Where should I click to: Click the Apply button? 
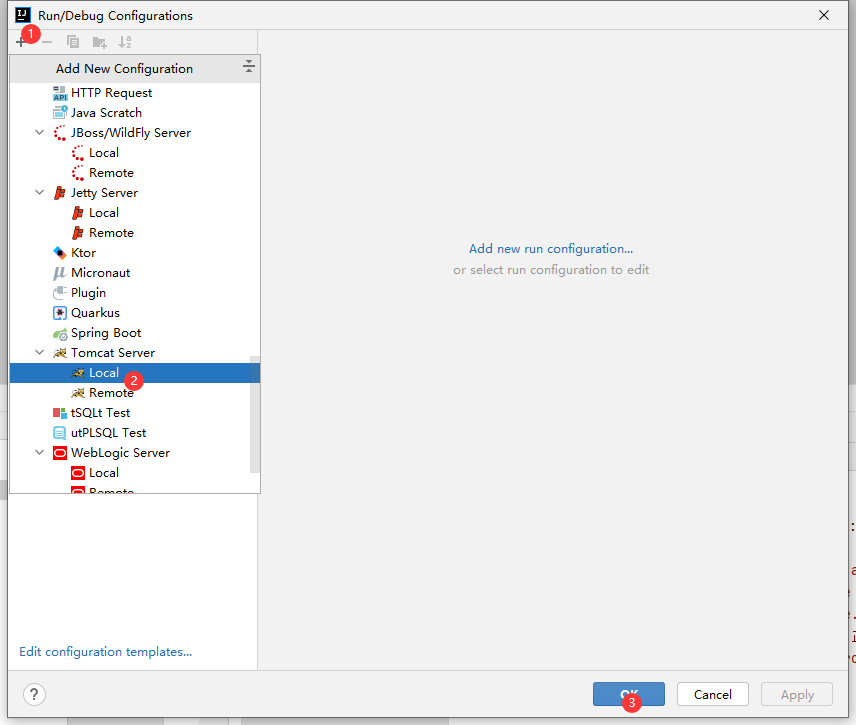797,694
